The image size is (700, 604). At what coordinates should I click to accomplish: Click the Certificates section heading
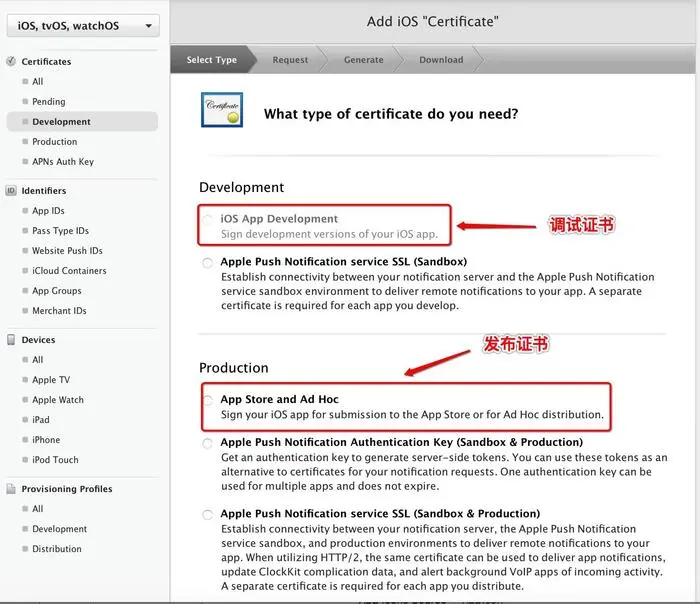[46, 62]
